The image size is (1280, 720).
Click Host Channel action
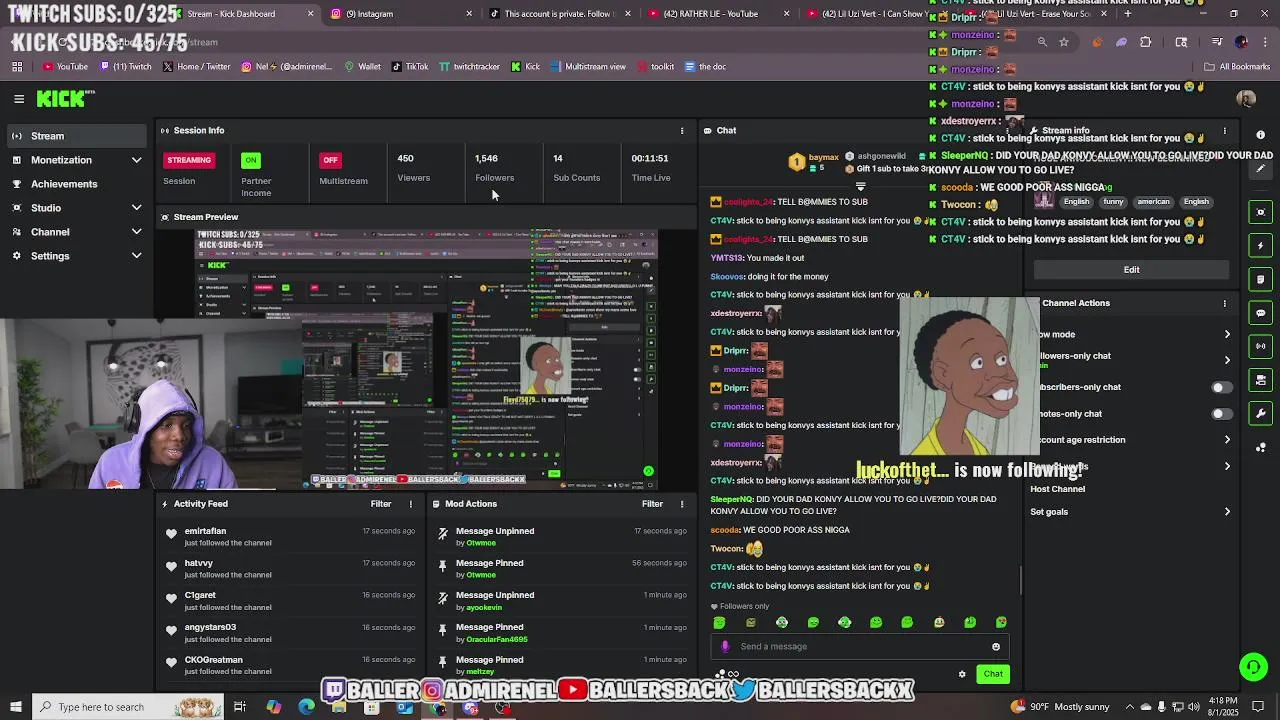tap(1057, 490)
